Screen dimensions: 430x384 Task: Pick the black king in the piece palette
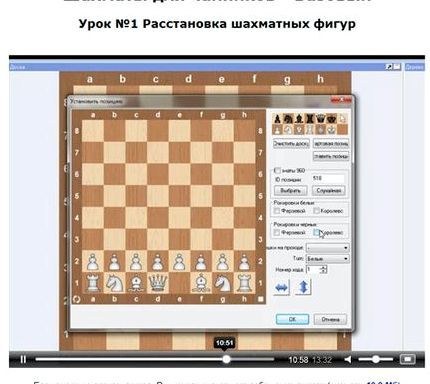tap(332, 119)
